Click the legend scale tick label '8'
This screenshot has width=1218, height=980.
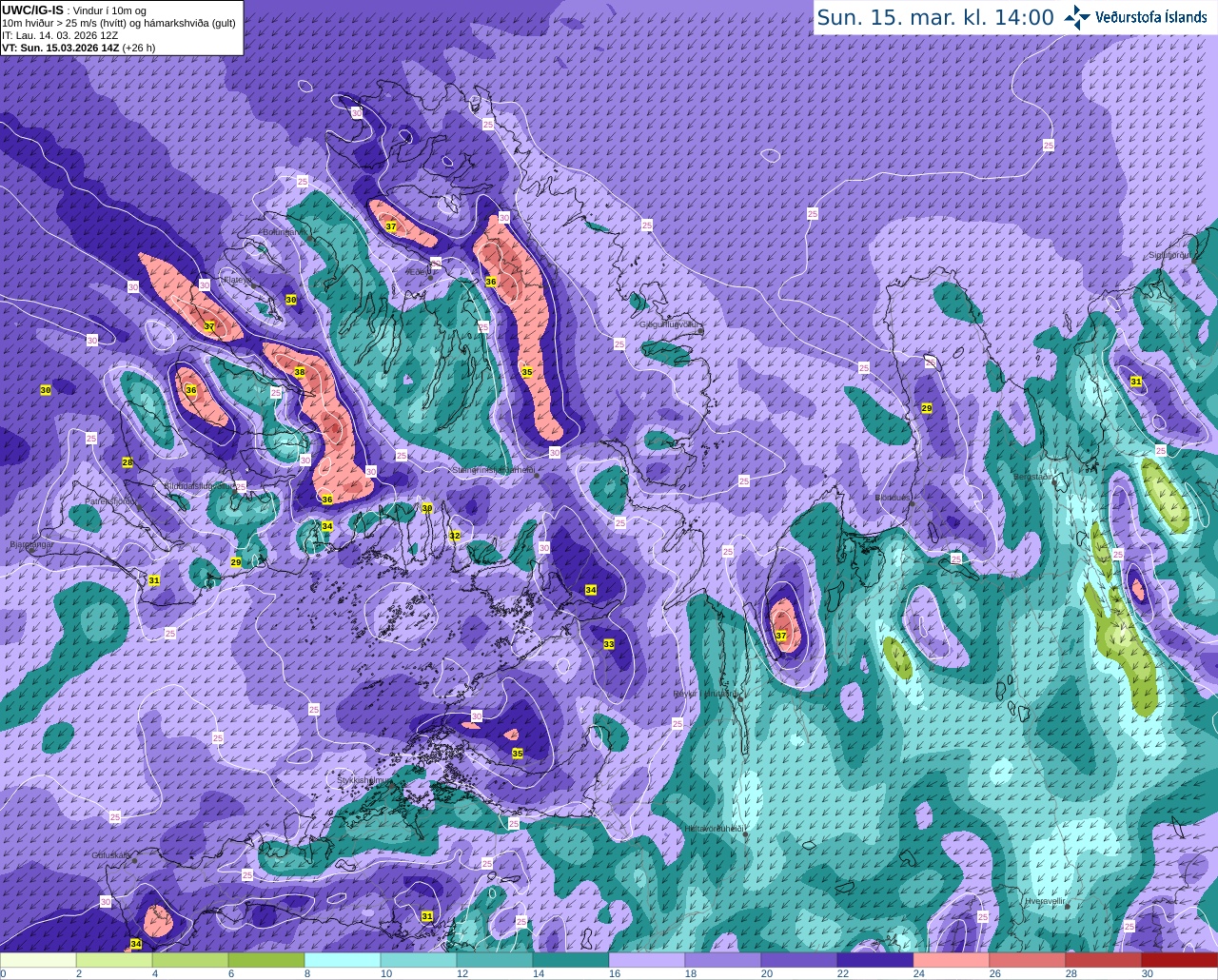point(307,973)
